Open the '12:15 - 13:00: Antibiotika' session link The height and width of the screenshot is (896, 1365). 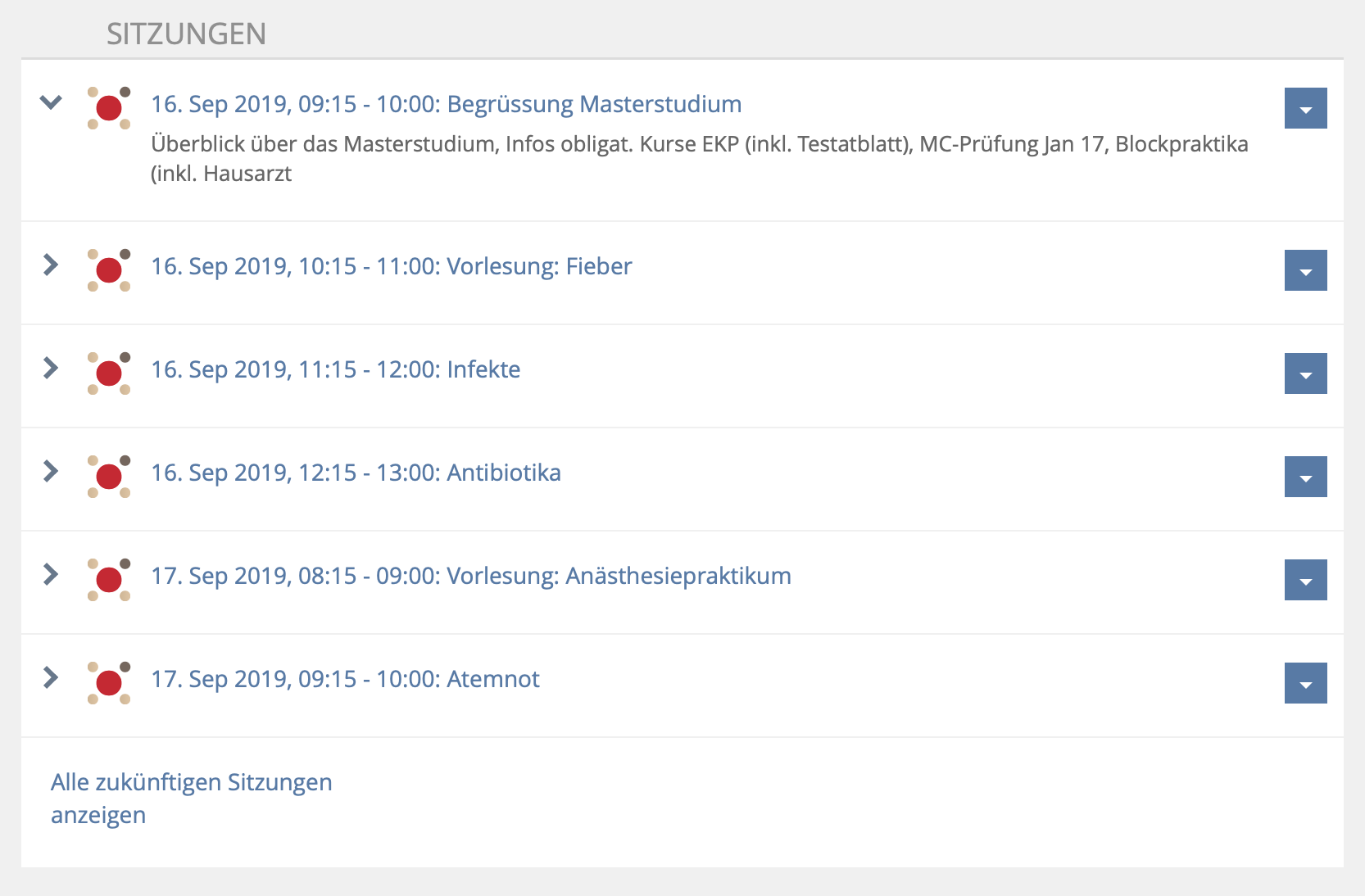pos(356,473)
